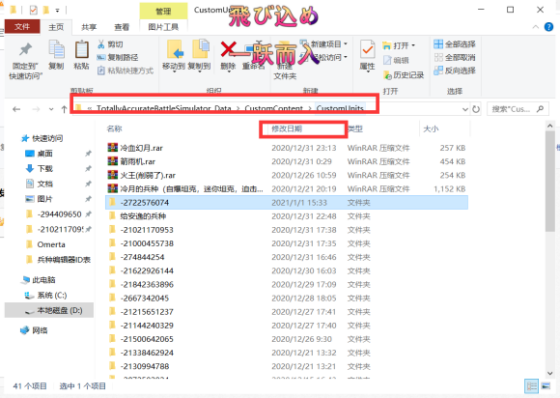Open the Share ribbon tab
The image size is (560, 398).
click(x=89, y=27)
